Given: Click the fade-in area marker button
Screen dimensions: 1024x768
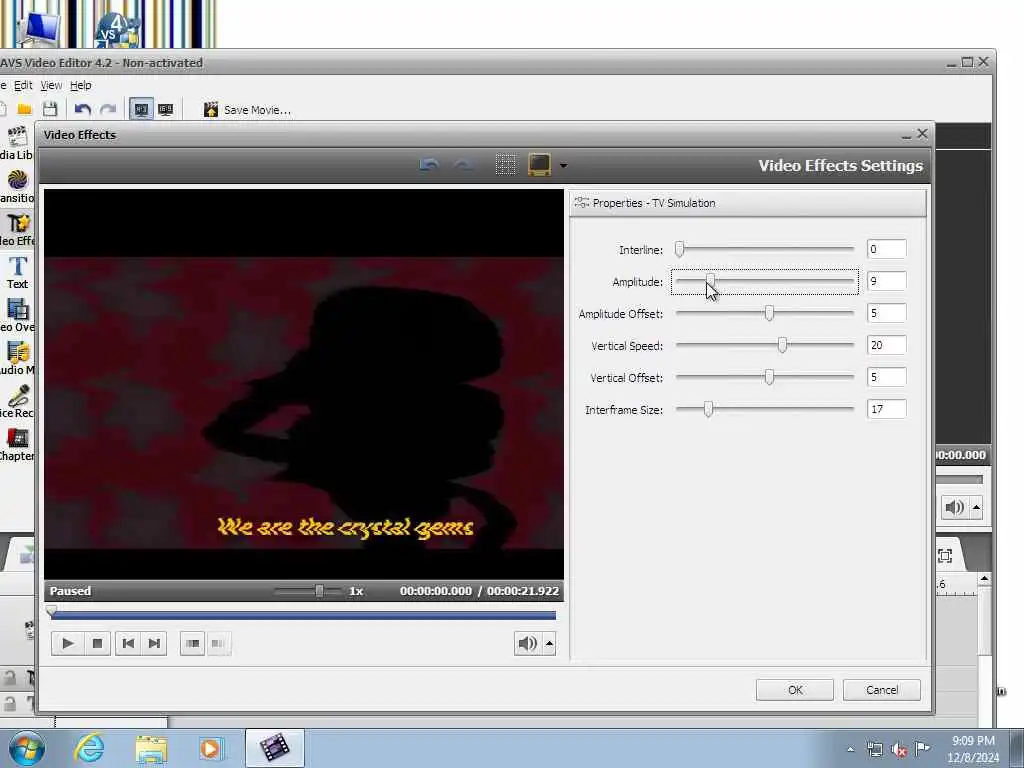Looking at the screenshot, I should pyautogui.click(x=193, y=643).
